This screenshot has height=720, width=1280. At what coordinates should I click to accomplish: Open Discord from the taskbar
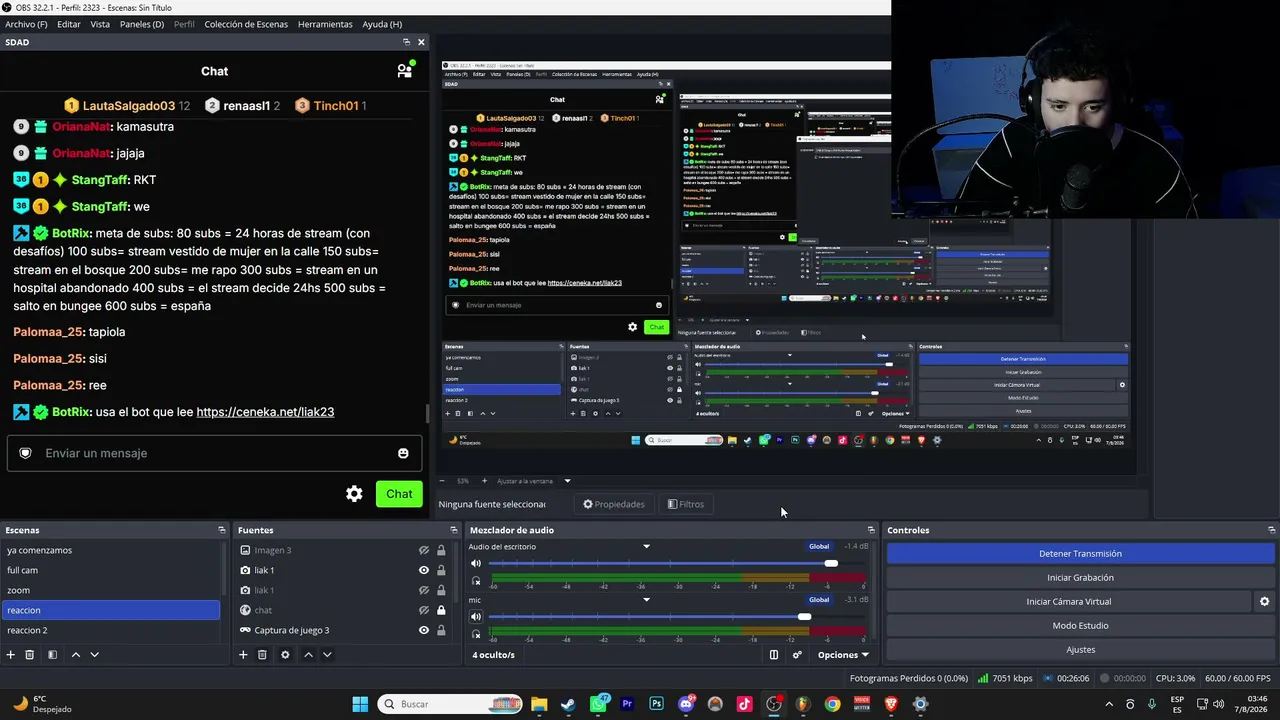(x=686, y=704)
